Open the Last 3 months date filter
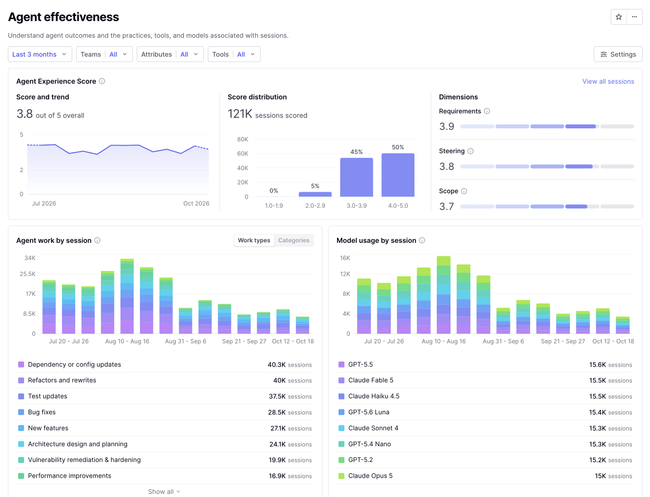The width and height of the screenshot is (650, 497). pyautogui.click(x=40, y=54)
